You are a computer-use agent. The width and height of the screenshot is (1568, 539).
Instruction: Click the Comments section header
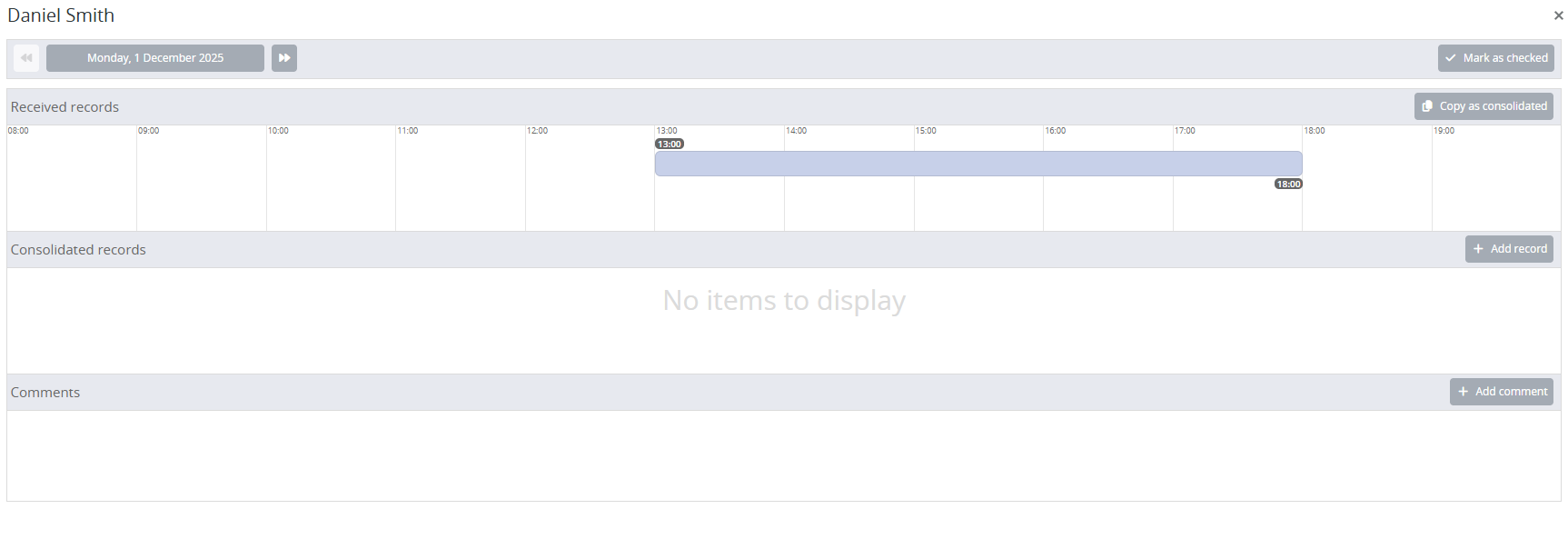(x=45, y=393)
